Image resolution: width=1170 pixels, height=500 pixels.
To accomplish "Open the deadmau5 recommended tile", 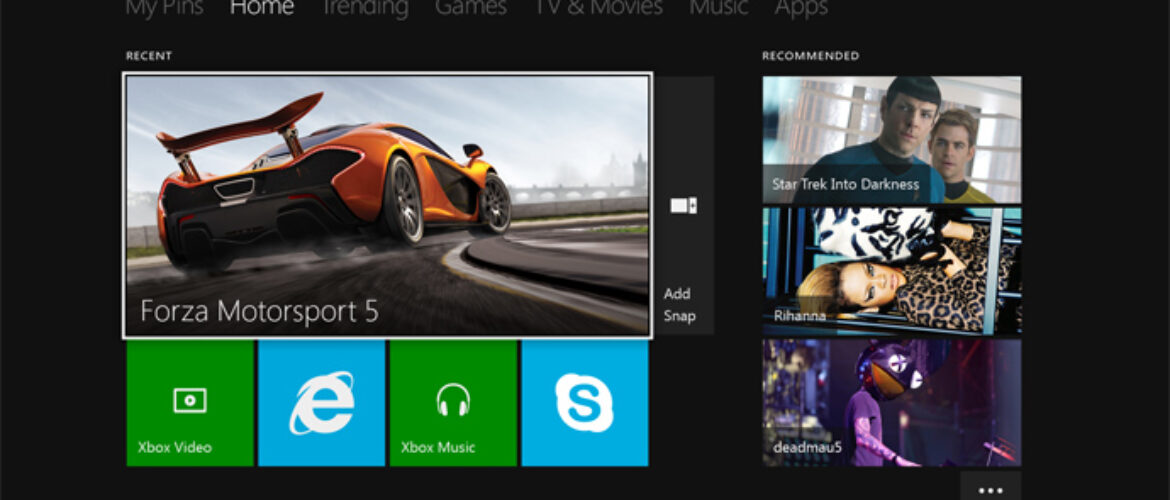I will click(x=892, y=403).
